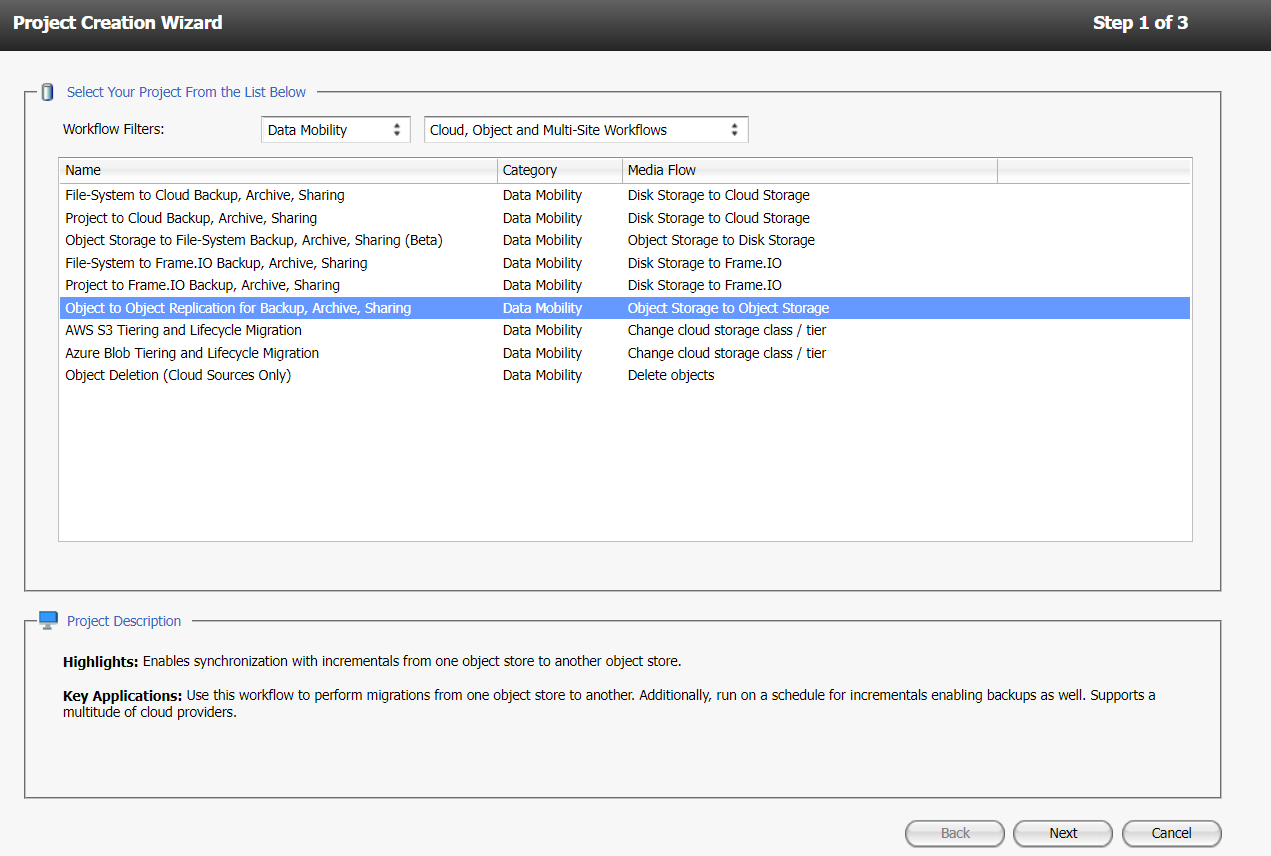Pick Object Deletion (Cloud Sources Only)
The image size is (1271, 856).
pyautogui.click(x=178, y=375)
